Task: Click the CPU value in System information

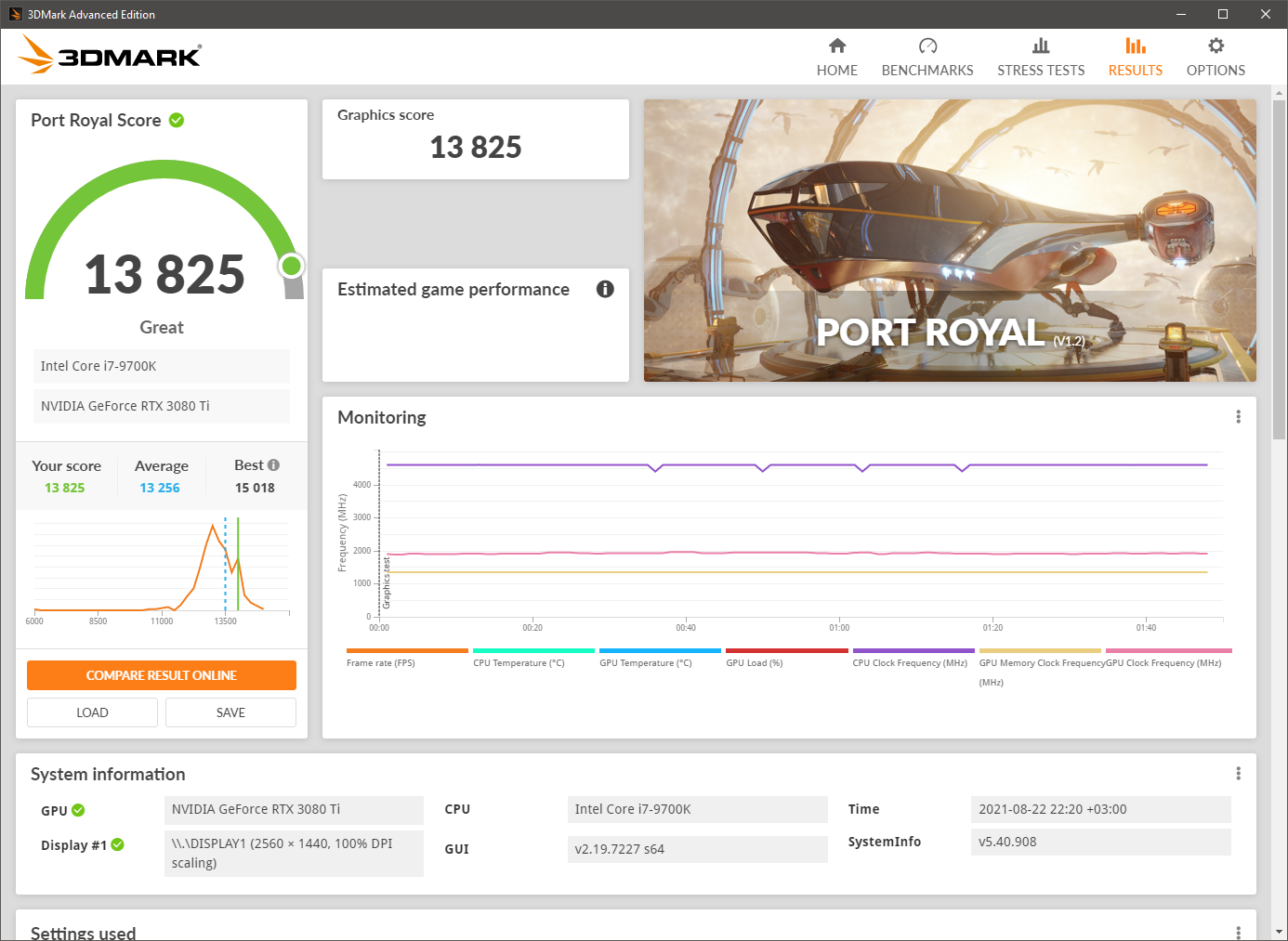Action: pos(697,810)
